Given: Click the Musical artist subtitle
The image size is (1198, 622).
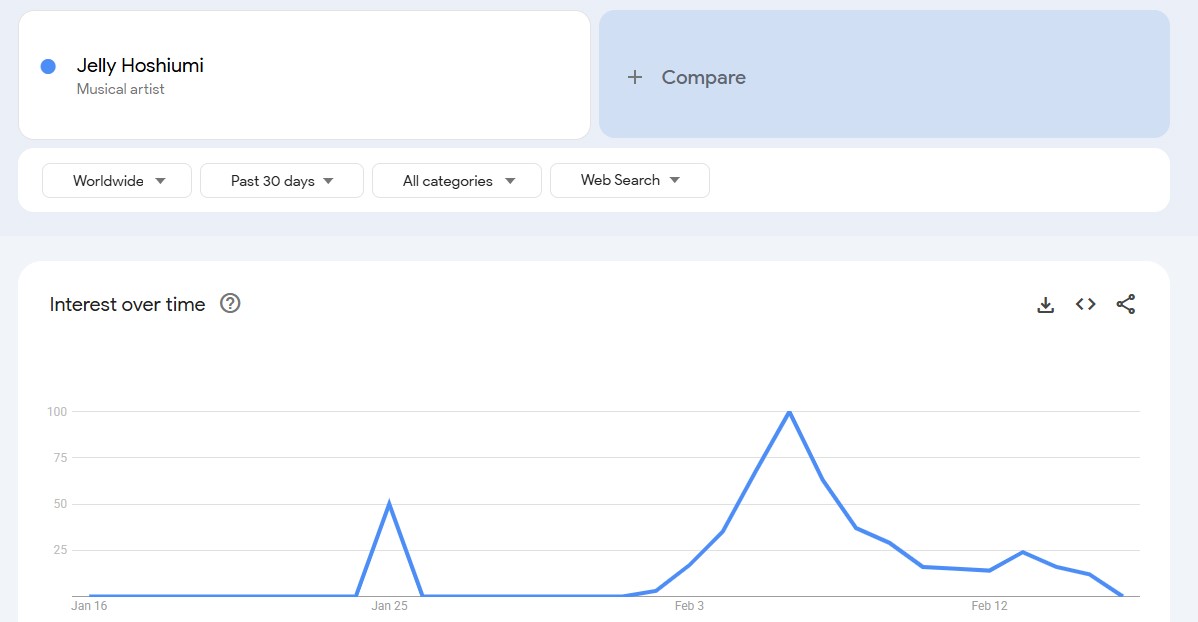Looking at the screenshot, I should pos(121,89).
